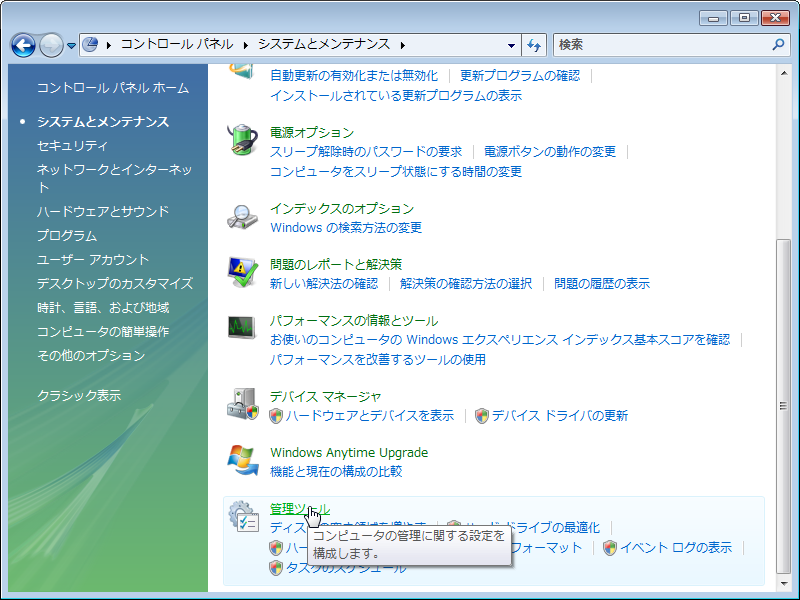Click the vertical scrollbar thumb
Viewport: 800px width, 600px height.
pyautogui.click(x=783, y=406)
